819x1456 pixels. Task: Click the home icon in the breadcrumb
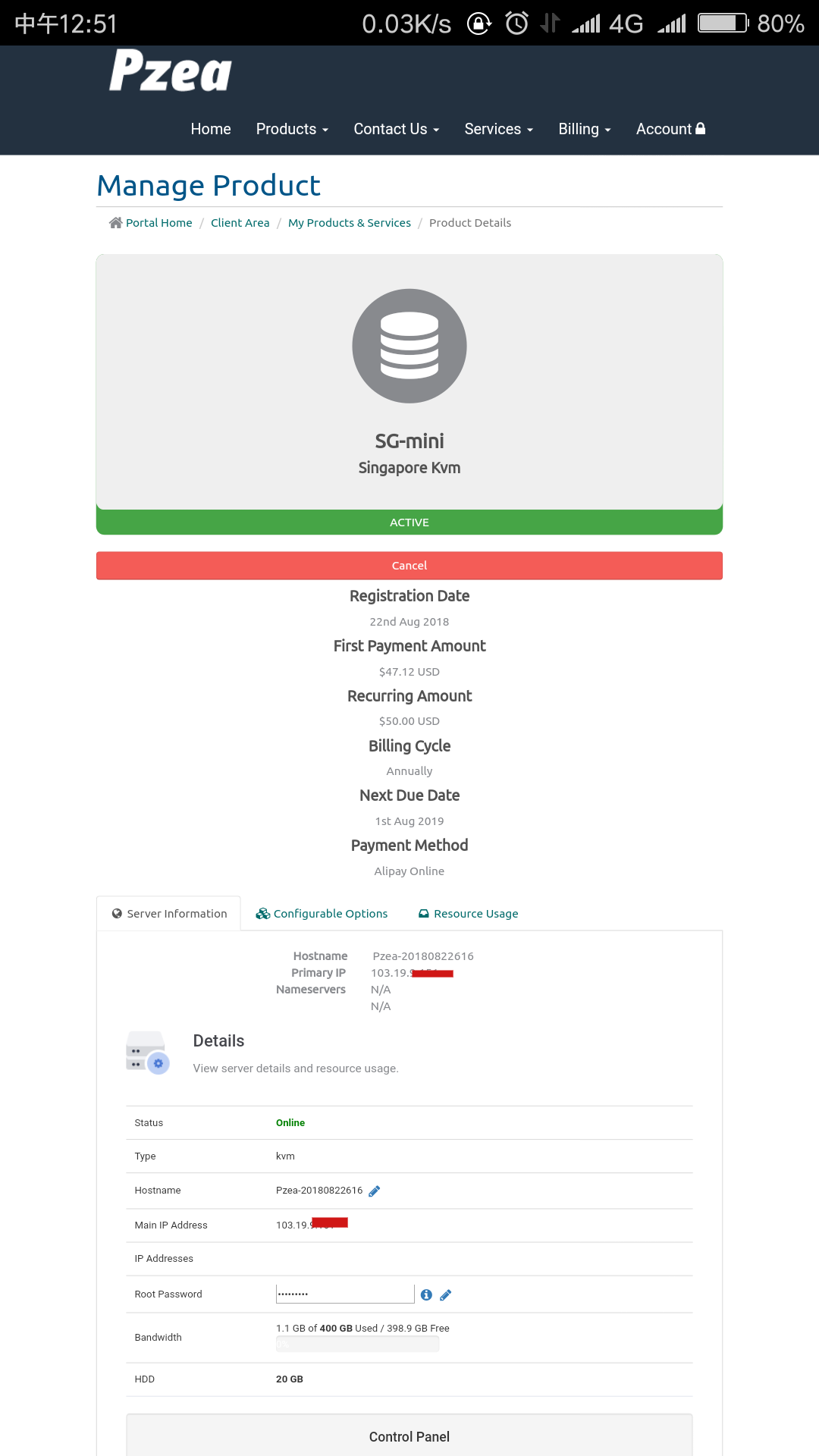click(115, 223)
